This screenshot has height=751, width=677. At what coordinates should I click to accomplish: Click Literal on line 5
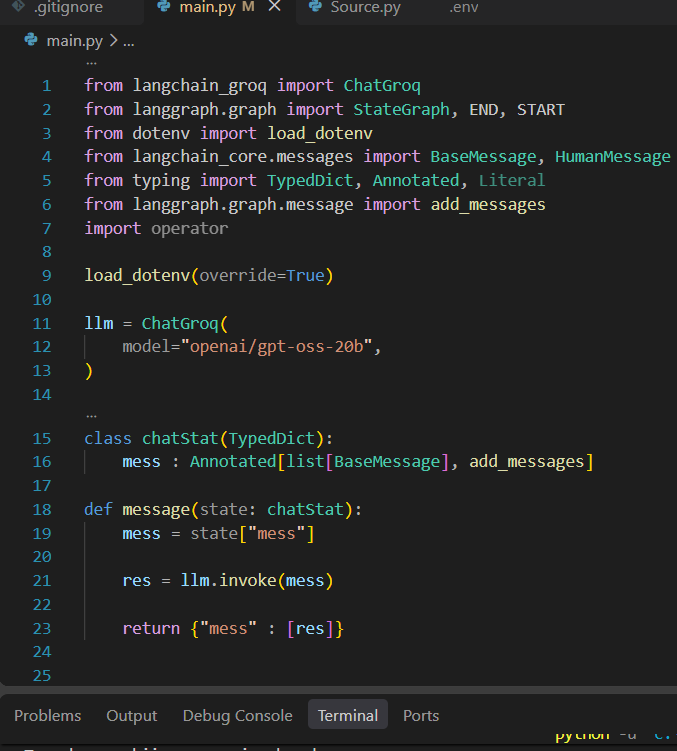[x=512, y=181]
